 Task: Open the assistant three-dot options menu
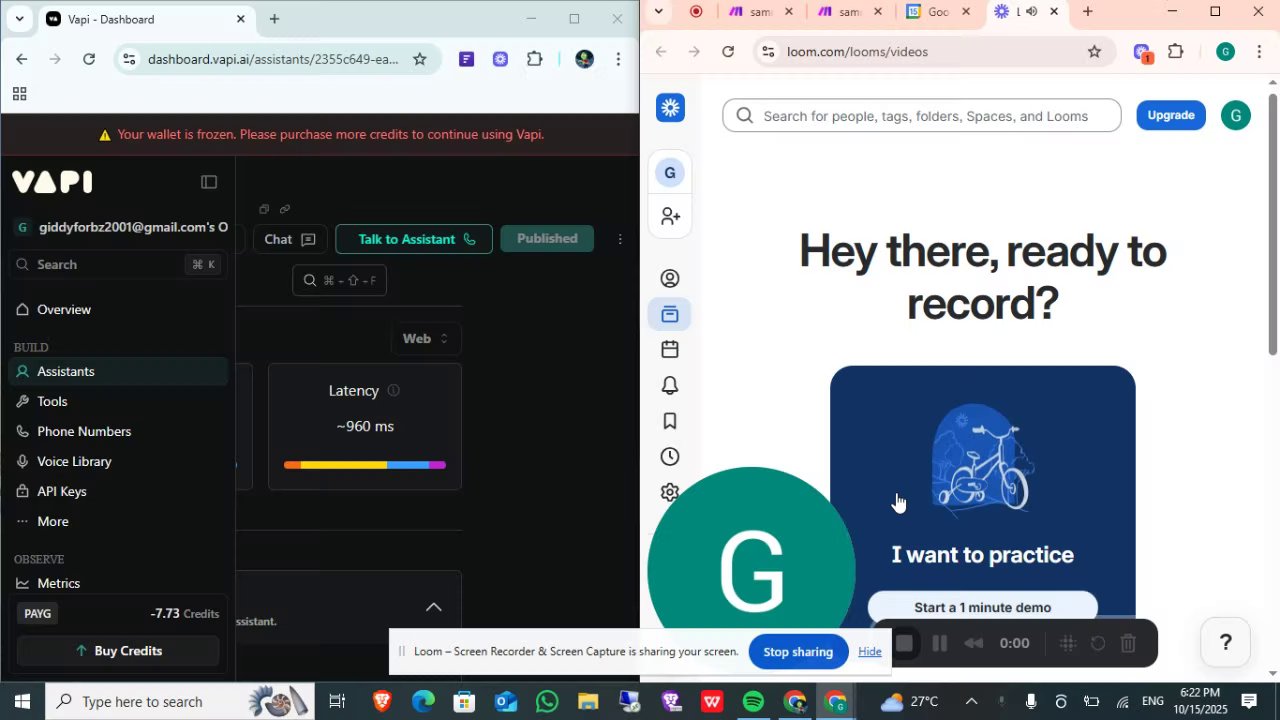click(x=620, y=239)
